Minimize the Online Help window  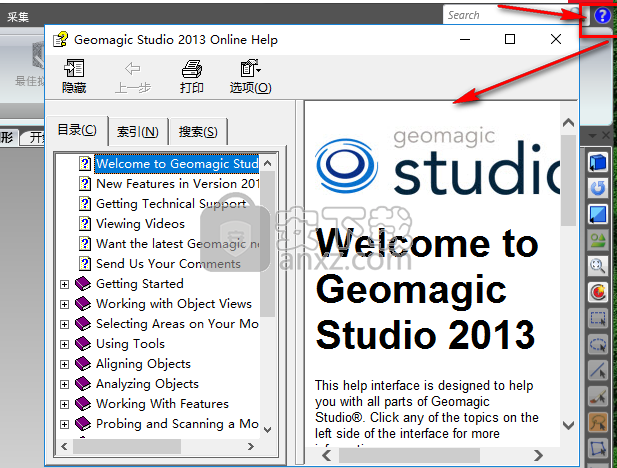coord(465,39)
